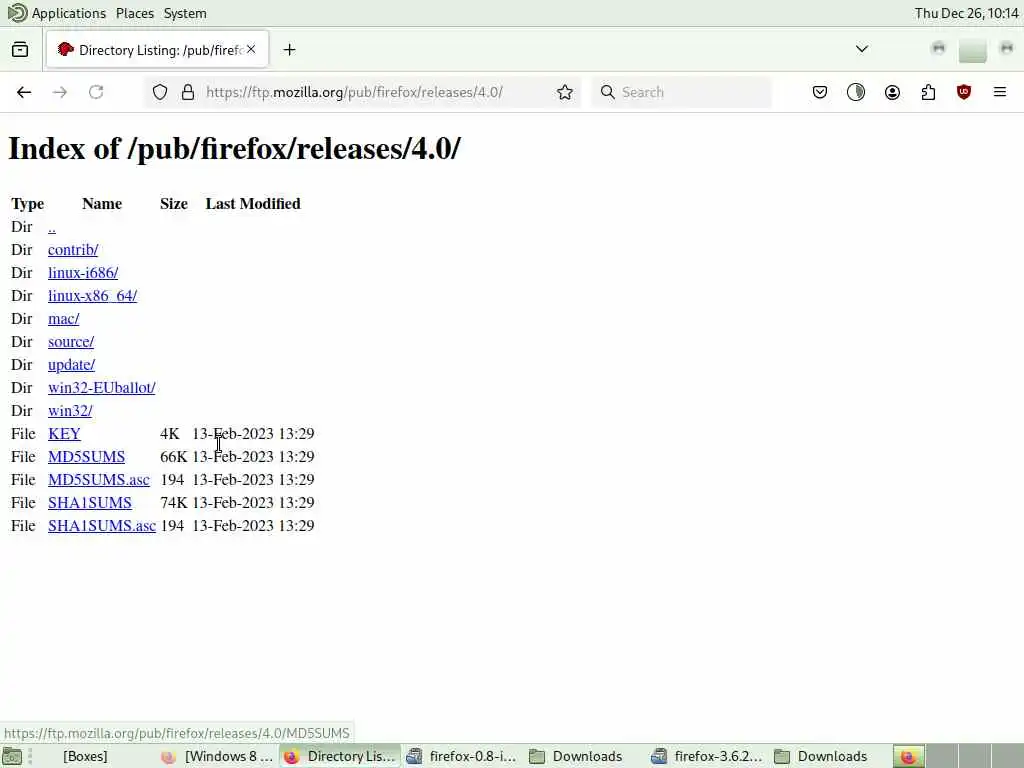Switch to [Windows 8 ...] taskbar window
Viewport: 1024px width, 768px height.
coord(218,756)
